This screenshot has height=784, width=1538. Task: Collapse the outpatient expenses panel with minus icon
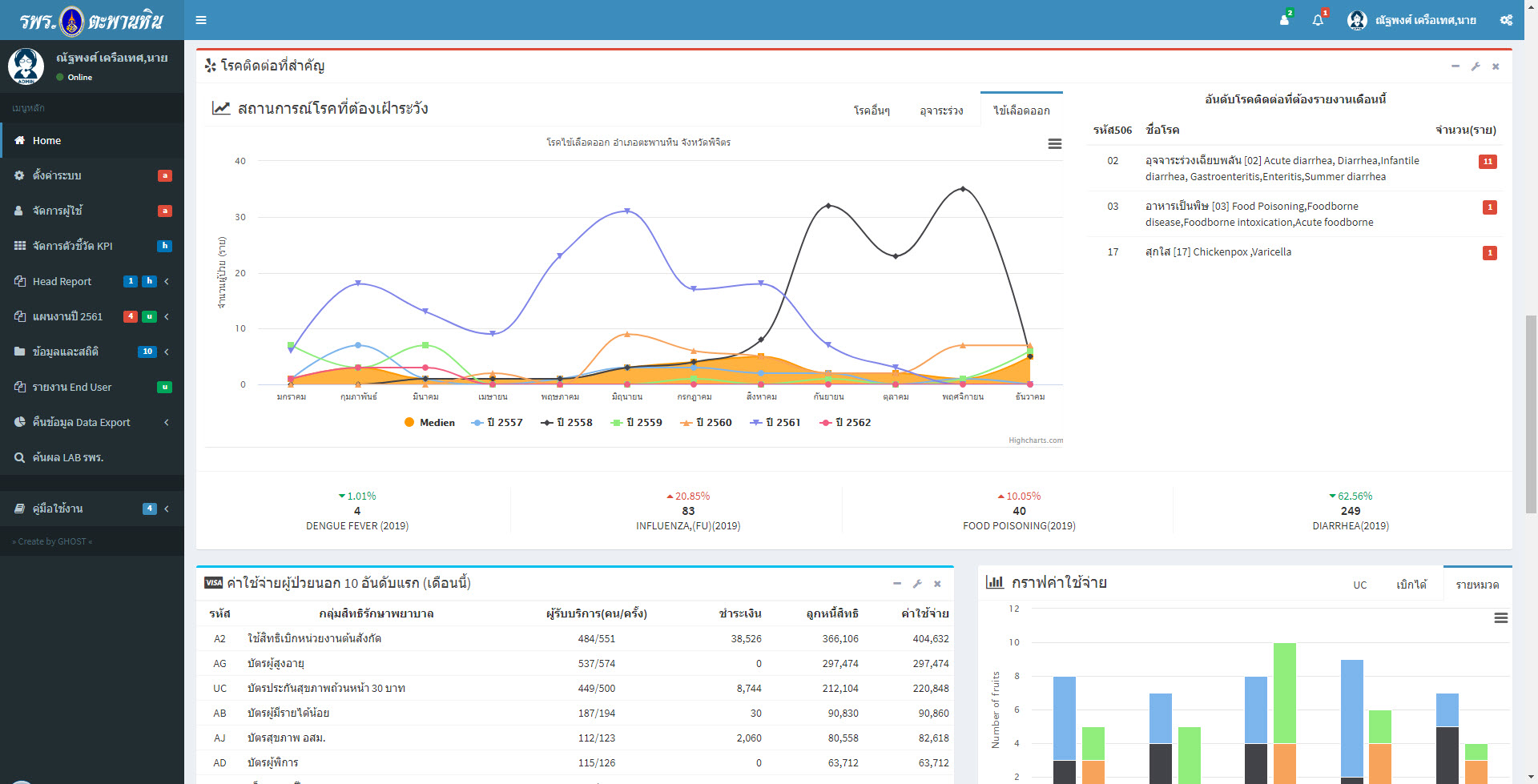[897, 584]
